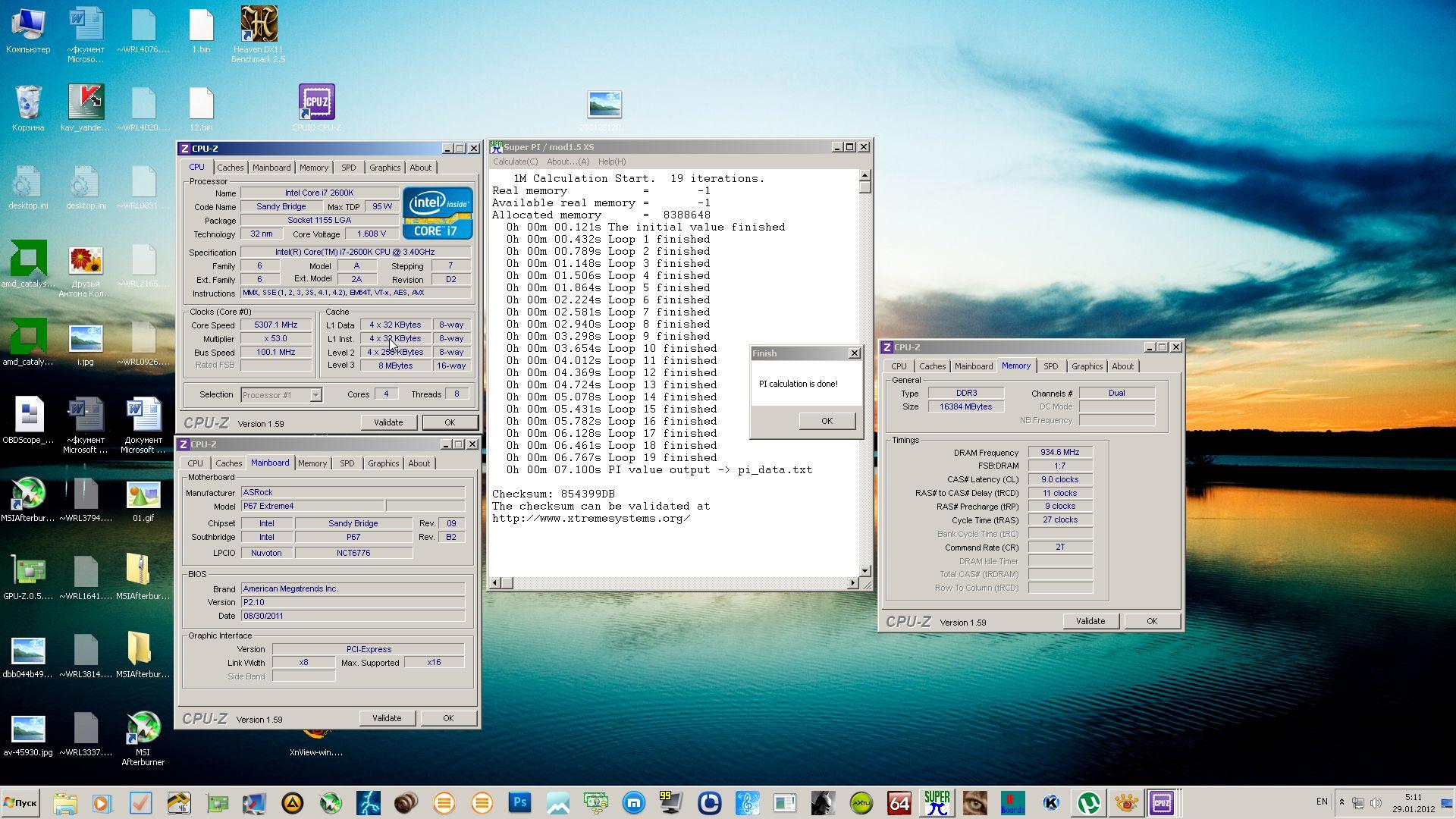The height and width of the screenshot is (819, 1456).
Task: Show hidden system tray icons
Action: (1341, 802)
